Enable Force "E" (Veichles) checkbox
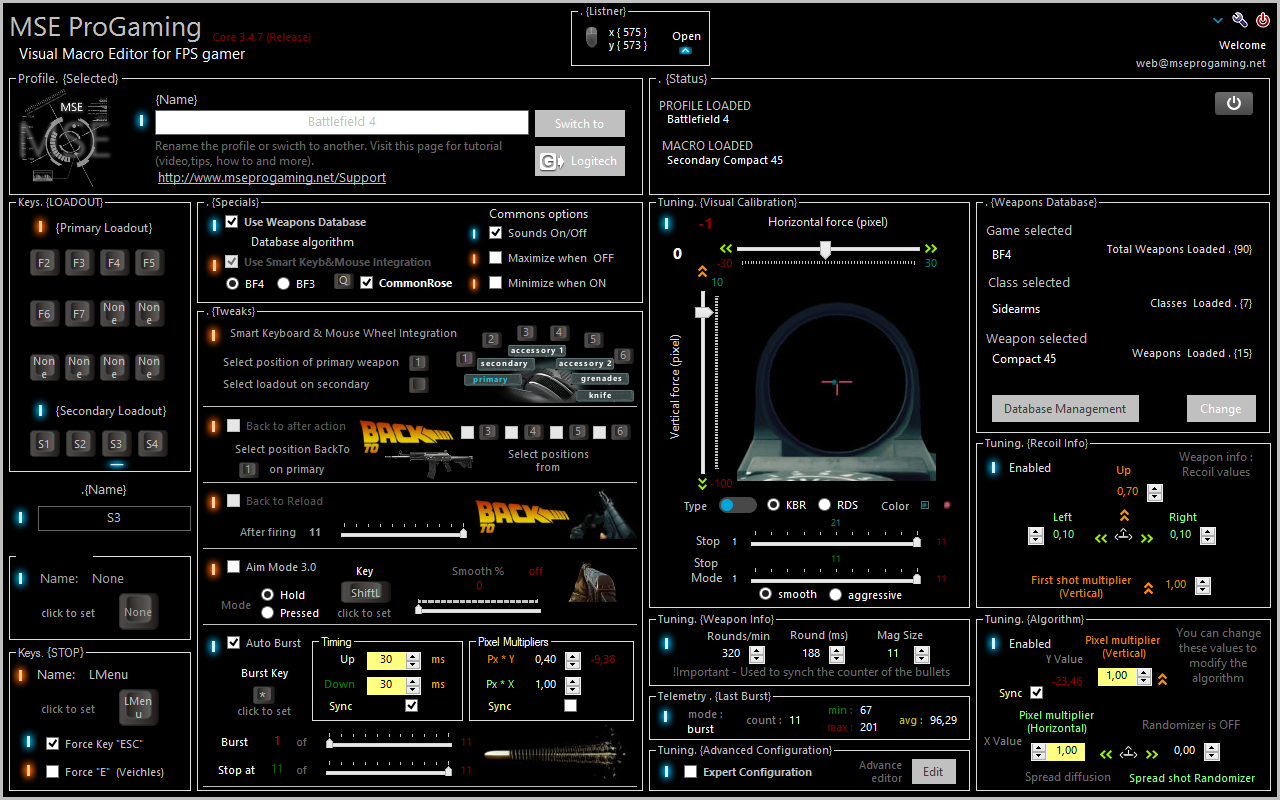The image size is (1280, 800). point(52,772)
